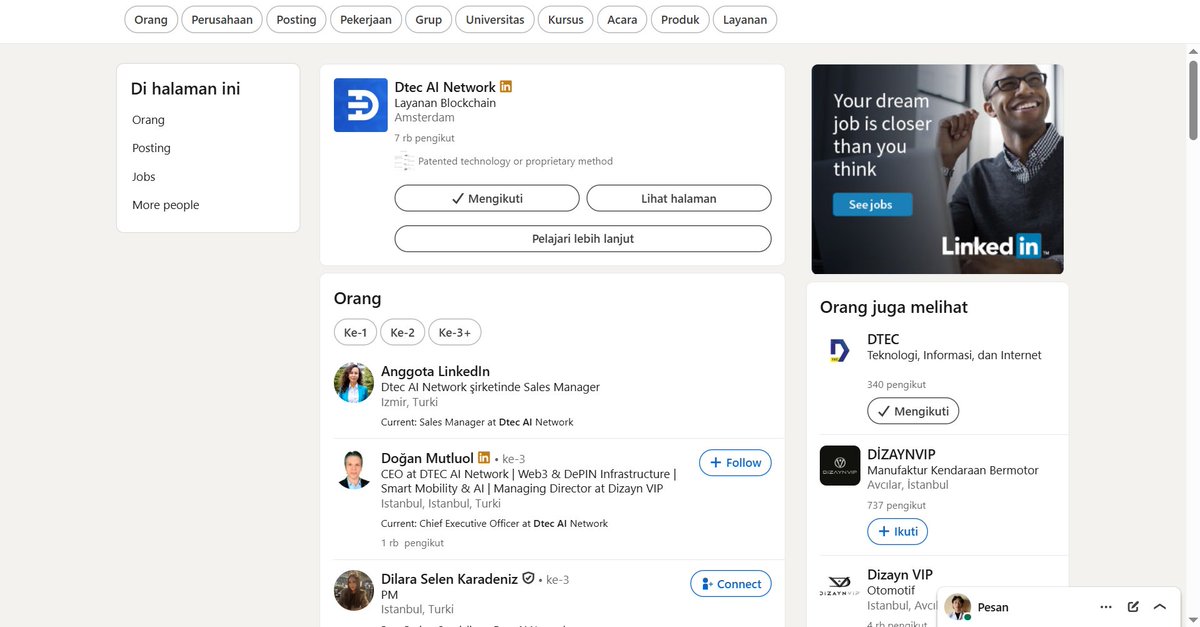Filter results by Acara
The width and height of the screenshot is (1200, 627).
coord(622,20)
